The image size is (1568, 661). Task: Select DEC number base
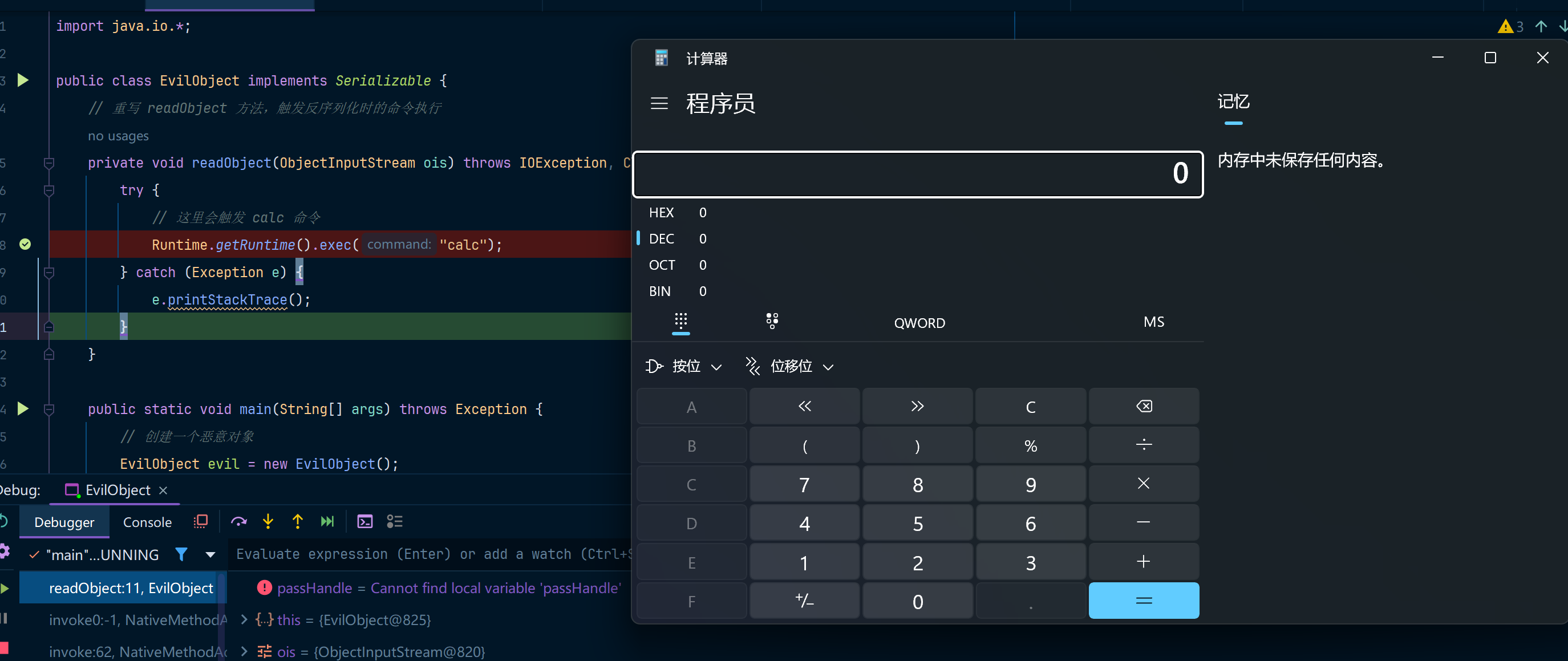tap(678, 238)
